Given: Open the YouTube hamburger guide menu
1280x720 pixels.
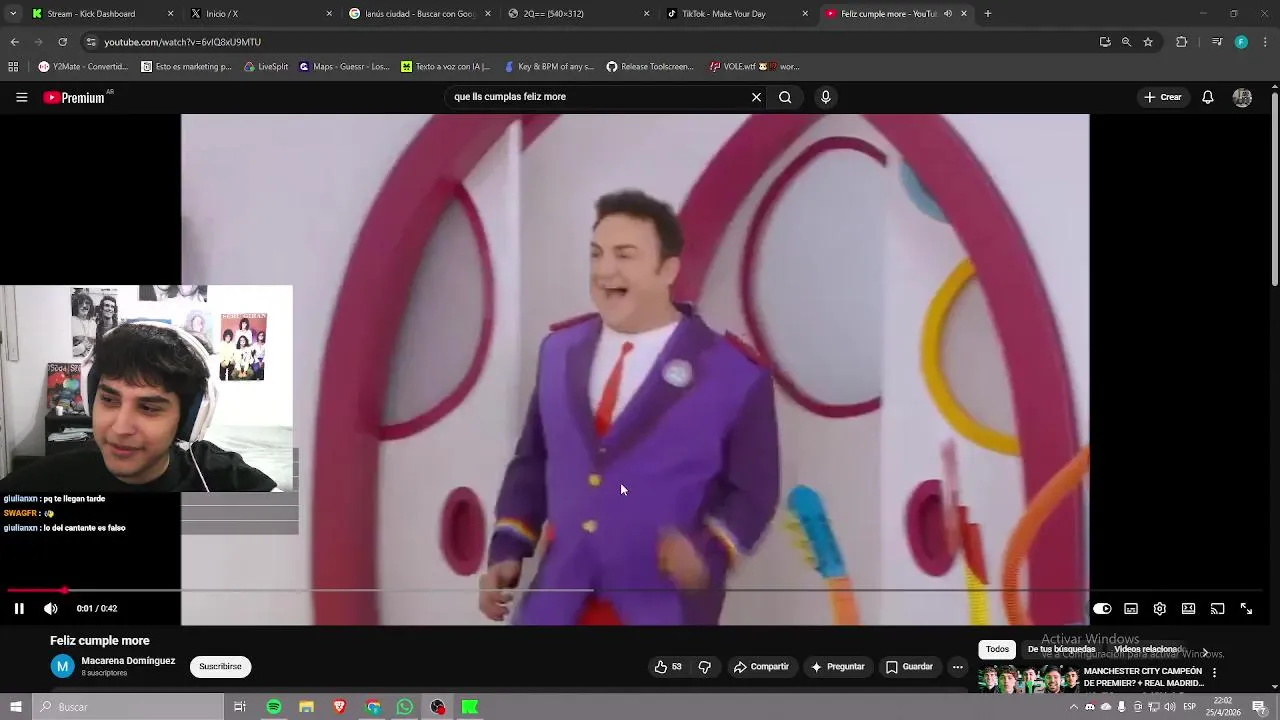Looking at the screenshot, I should 21,97.
